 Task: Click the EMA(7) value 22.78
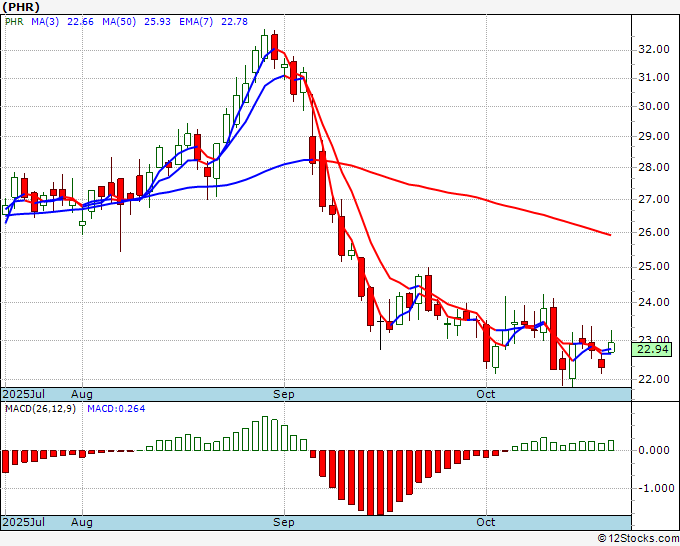tap(234, 22)
